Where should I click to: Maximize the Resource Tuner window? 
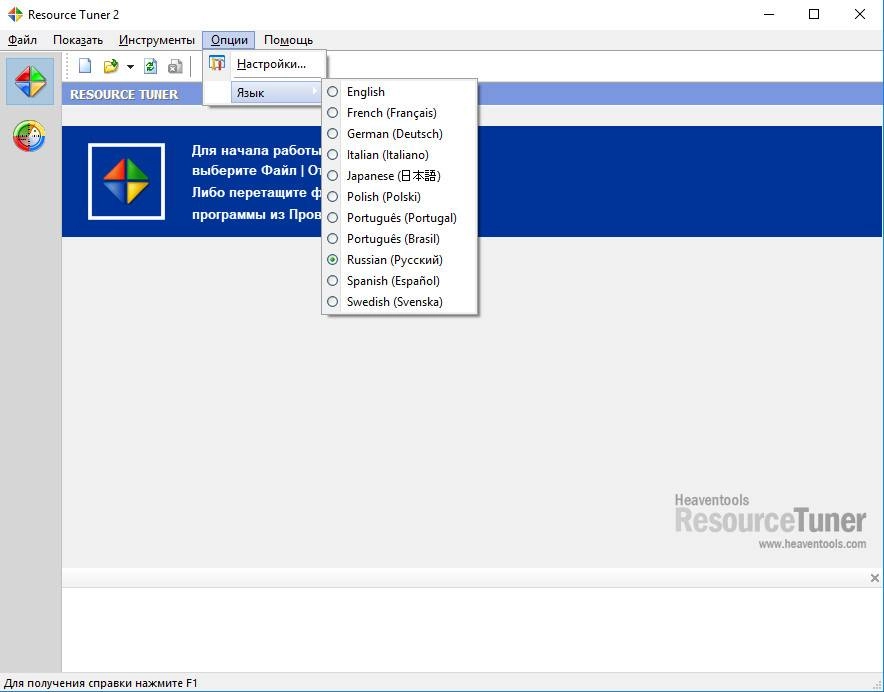click(x=814, y=14)
